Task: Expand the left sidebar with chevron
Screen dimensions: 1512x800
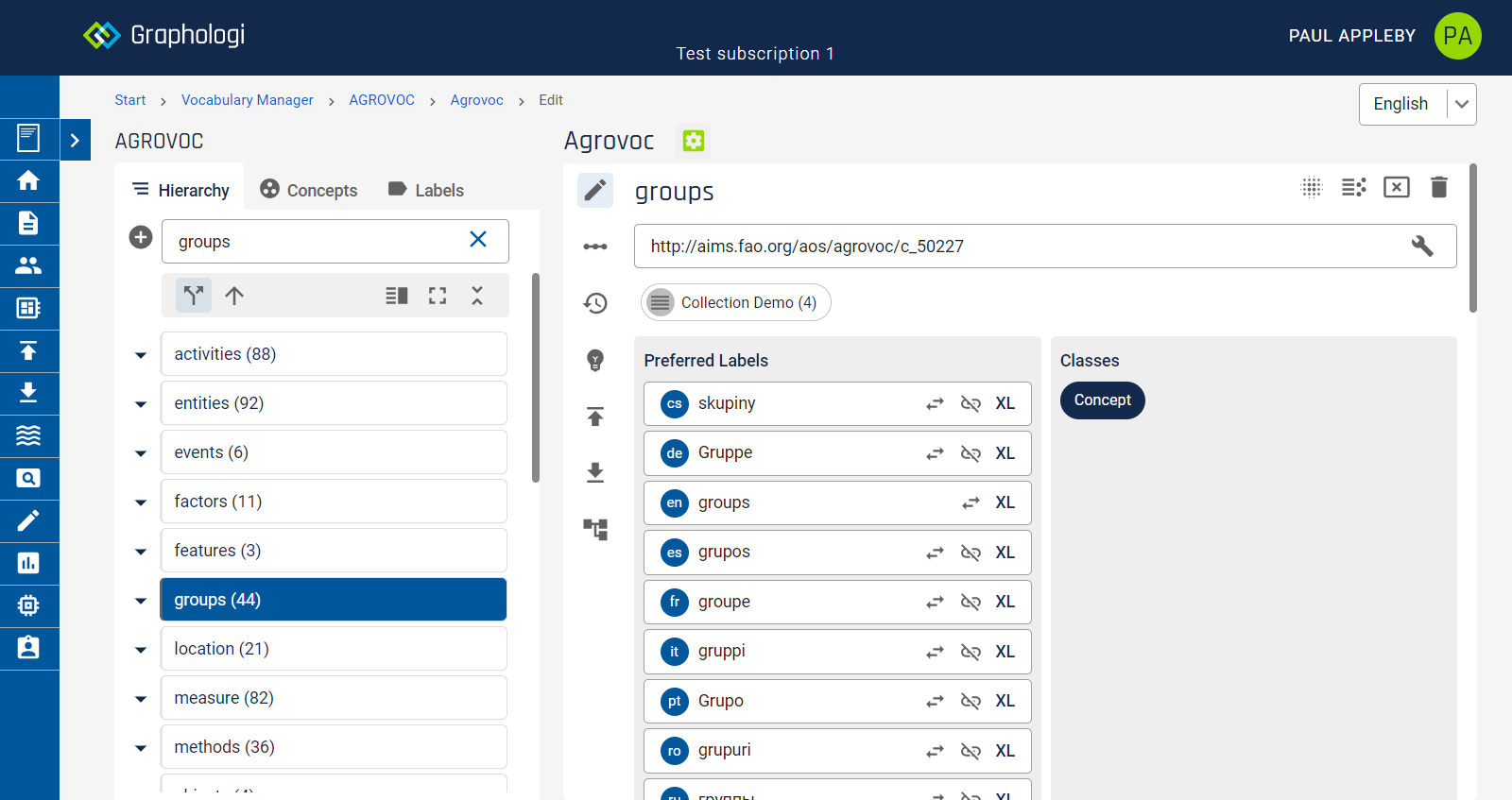Action: (76, 140)
